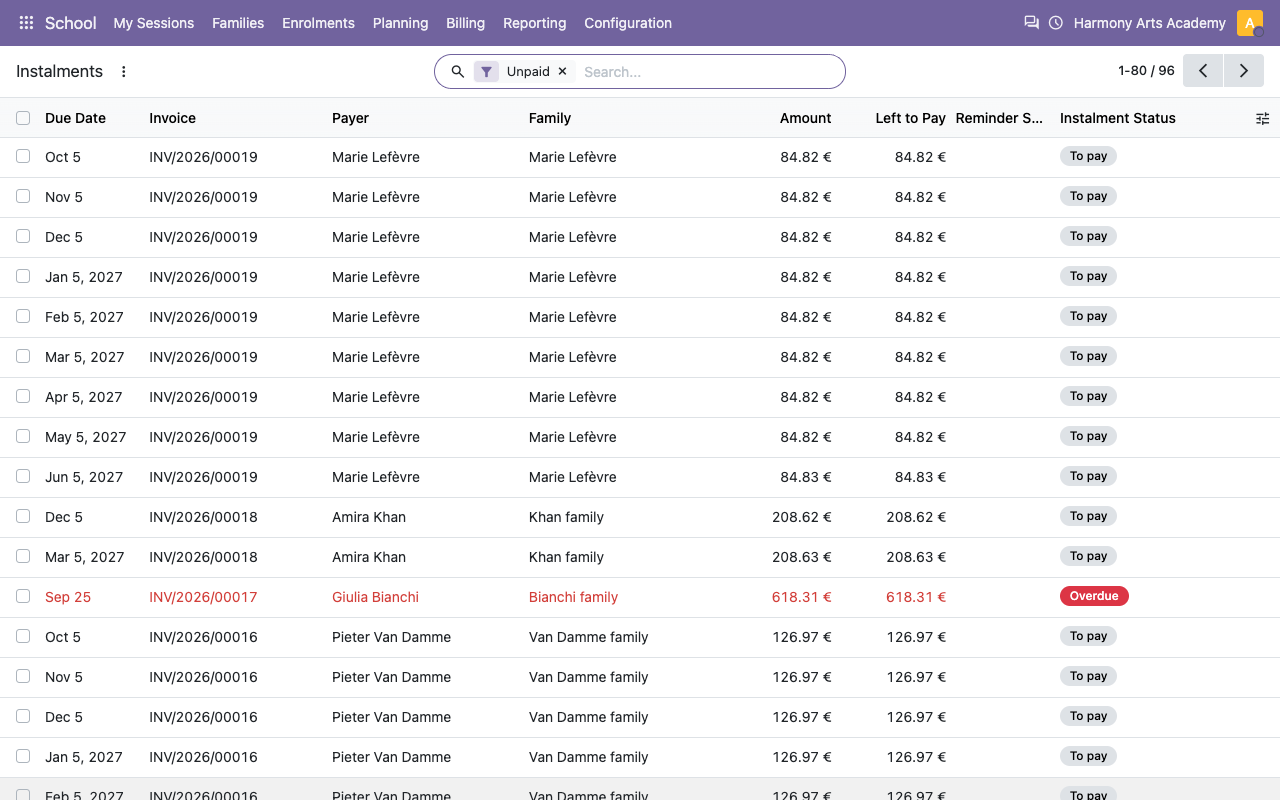The width and height of the screenshot is (1280, 800).
Task: Open the apps grid menu icon
Action: coord(26,23)
